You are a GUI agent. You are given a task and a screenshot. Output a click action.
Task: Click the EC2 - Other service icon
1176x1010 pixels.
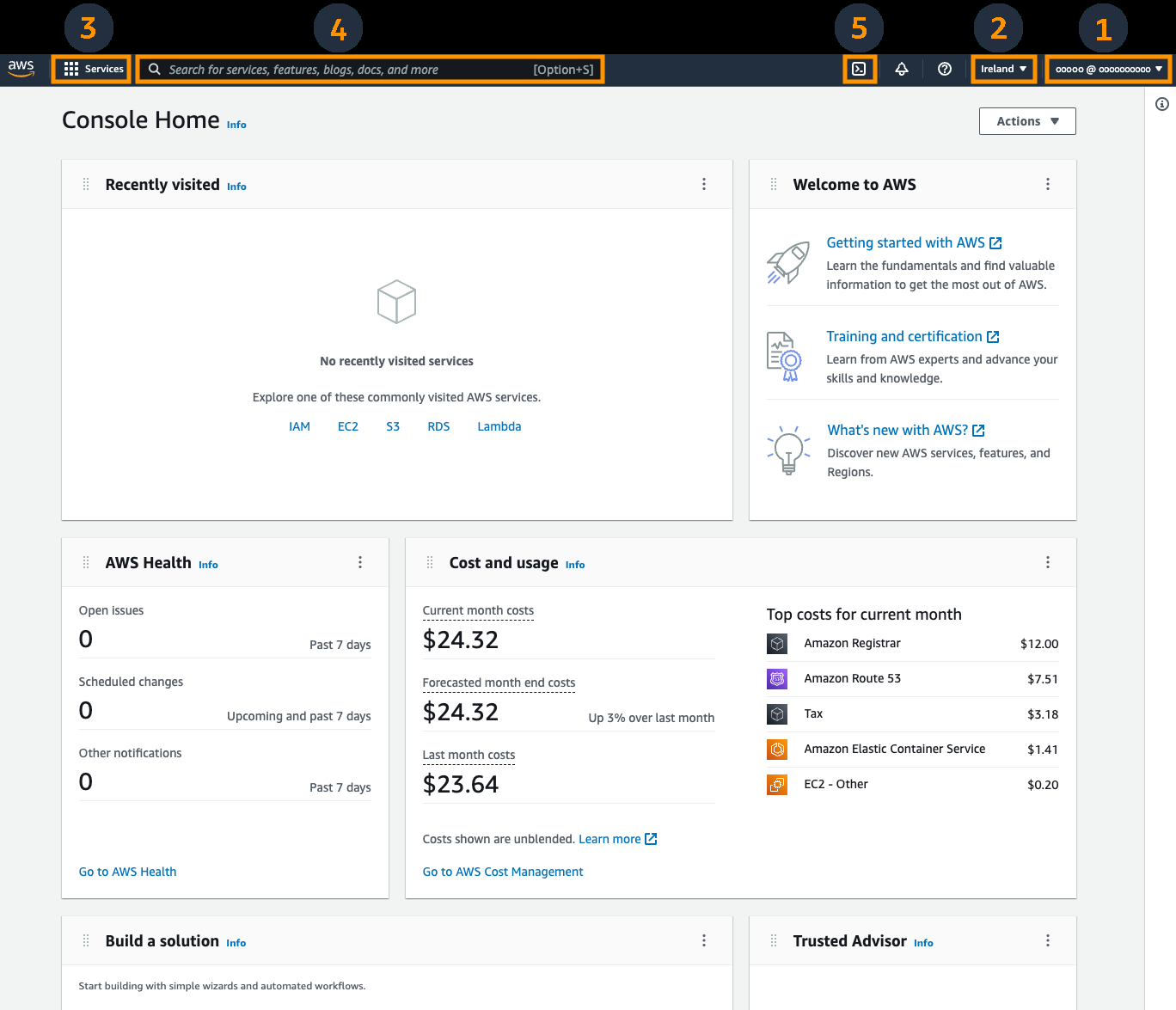776,784
